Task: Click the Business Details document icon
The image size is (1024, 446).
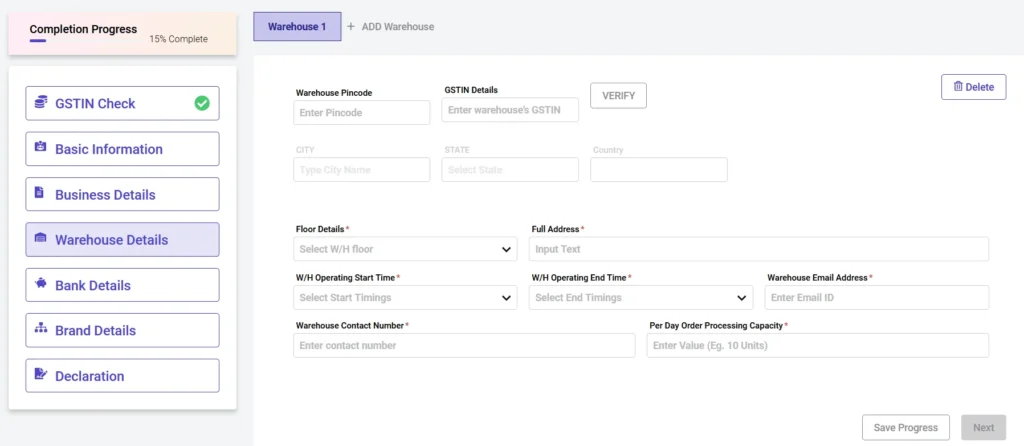Action: tap(40, 193)
